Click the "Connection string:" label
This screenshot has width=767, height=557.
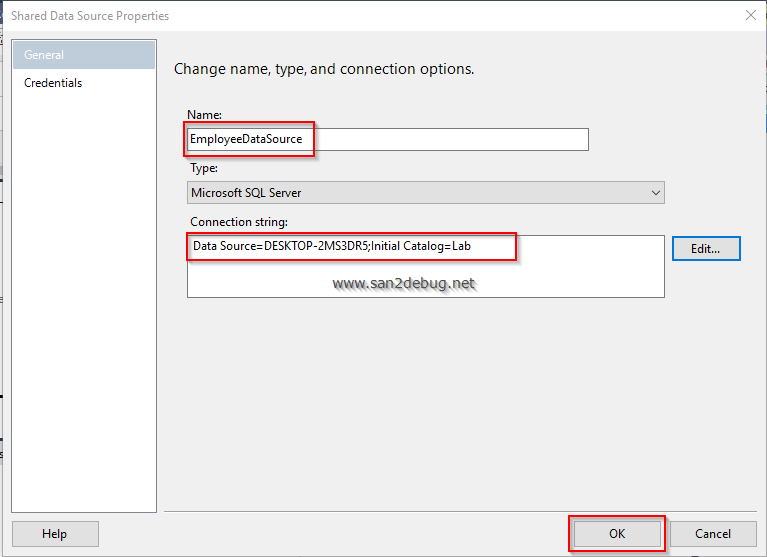pyautogui.click(x=239, y=221)
